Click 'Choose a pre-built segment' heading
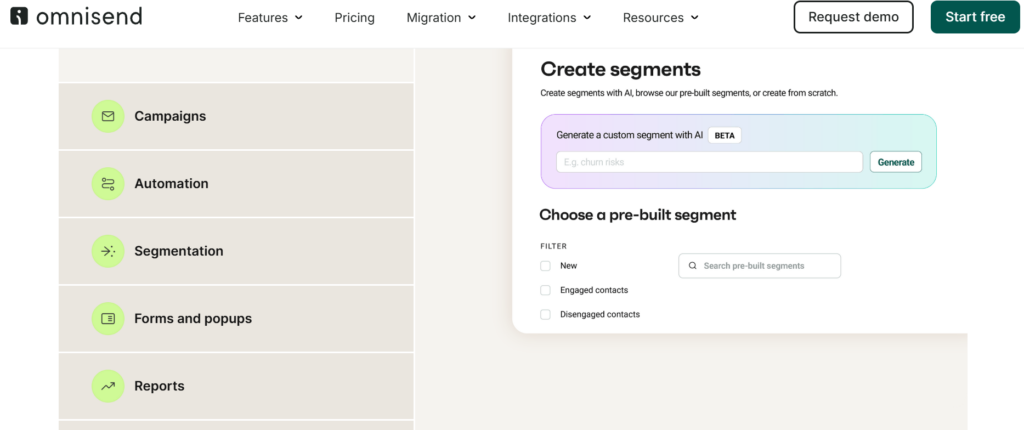Image resolution: width=1024 pixels, height=430 pixels. click(637, 215)
